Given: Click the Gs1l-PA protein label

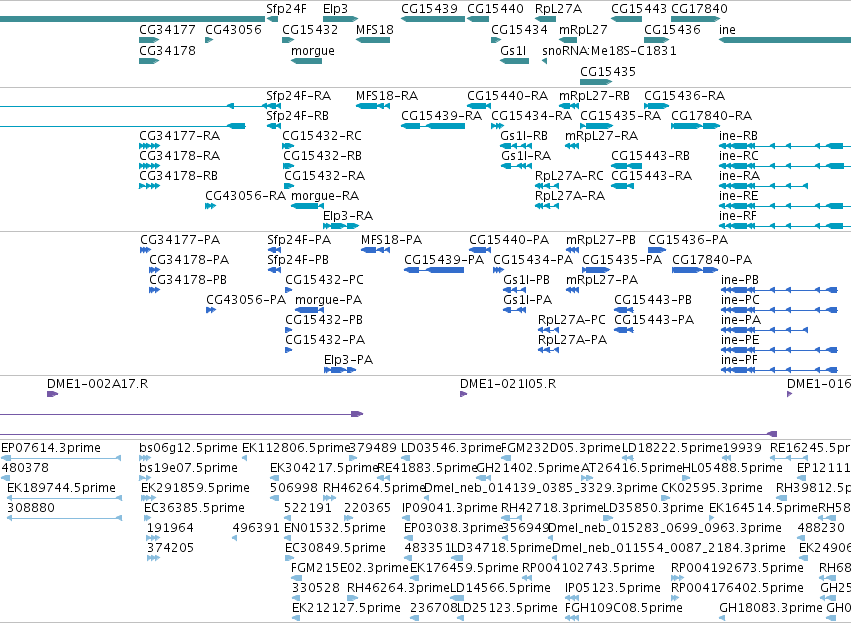Looking at the screenshot, I should (x=528, y=300).
